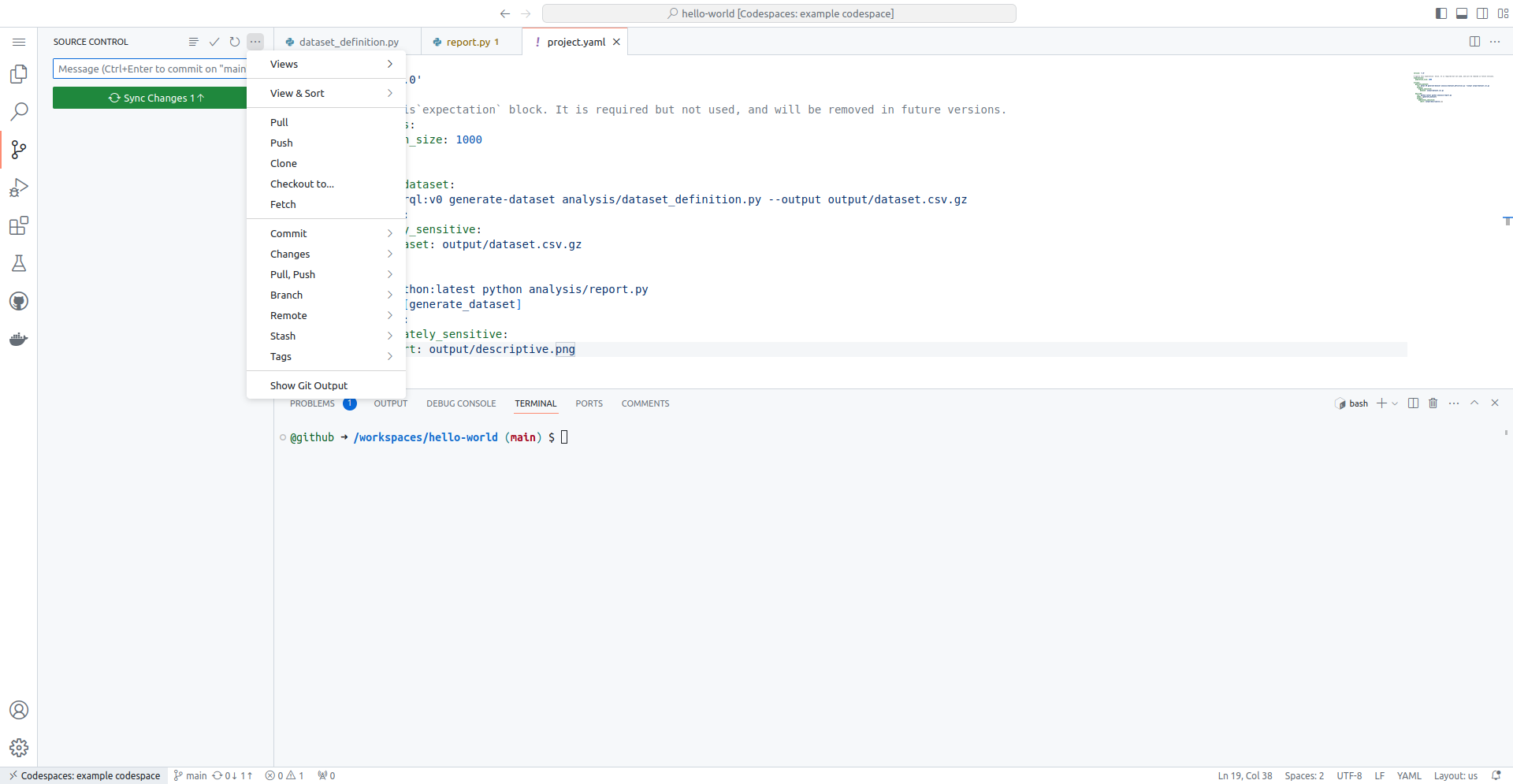Click the notifications bell in status bar

(x=1496, y=776)
